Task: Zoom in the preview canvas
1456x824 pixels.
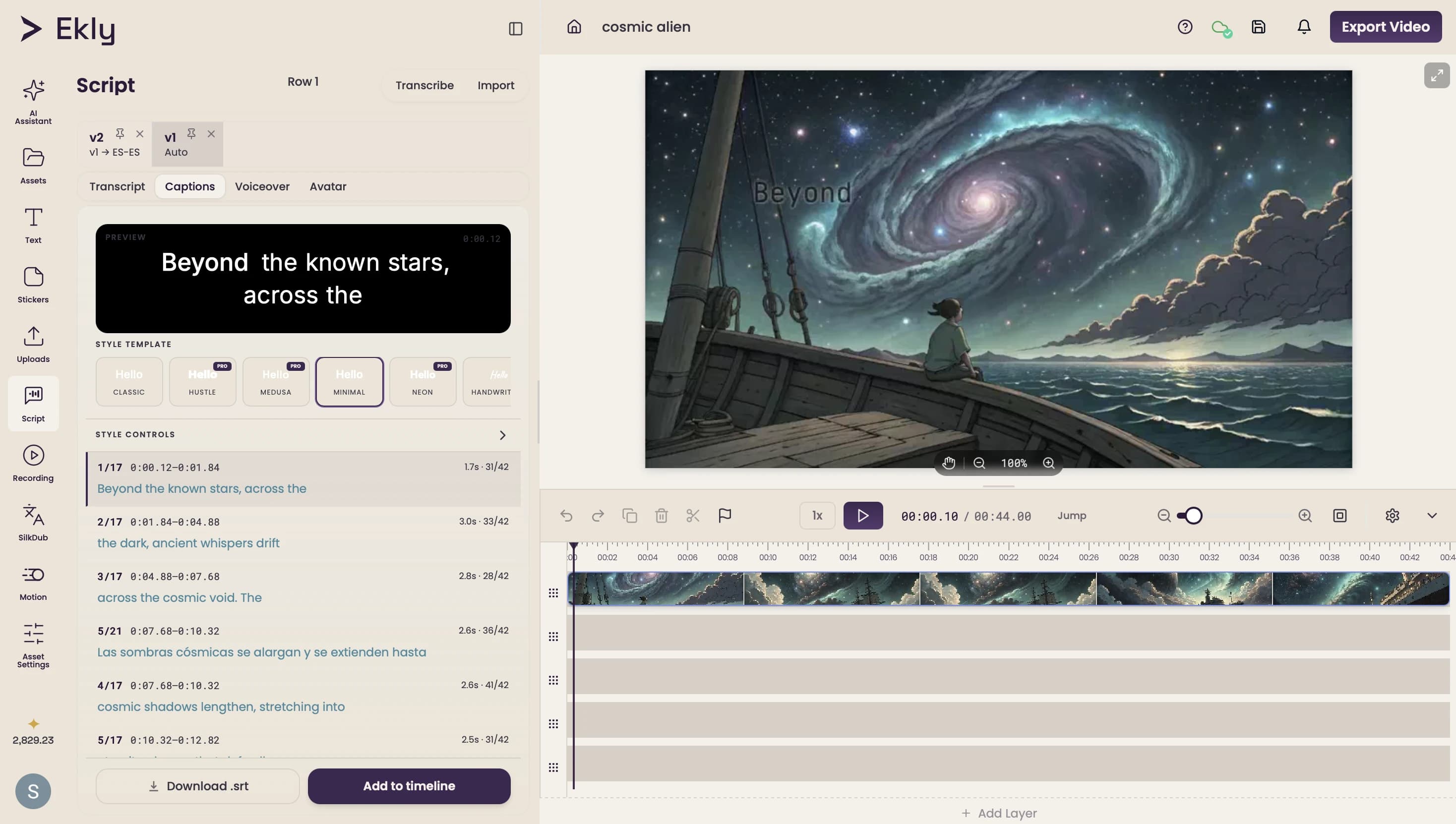Action: click(1048, 463)
